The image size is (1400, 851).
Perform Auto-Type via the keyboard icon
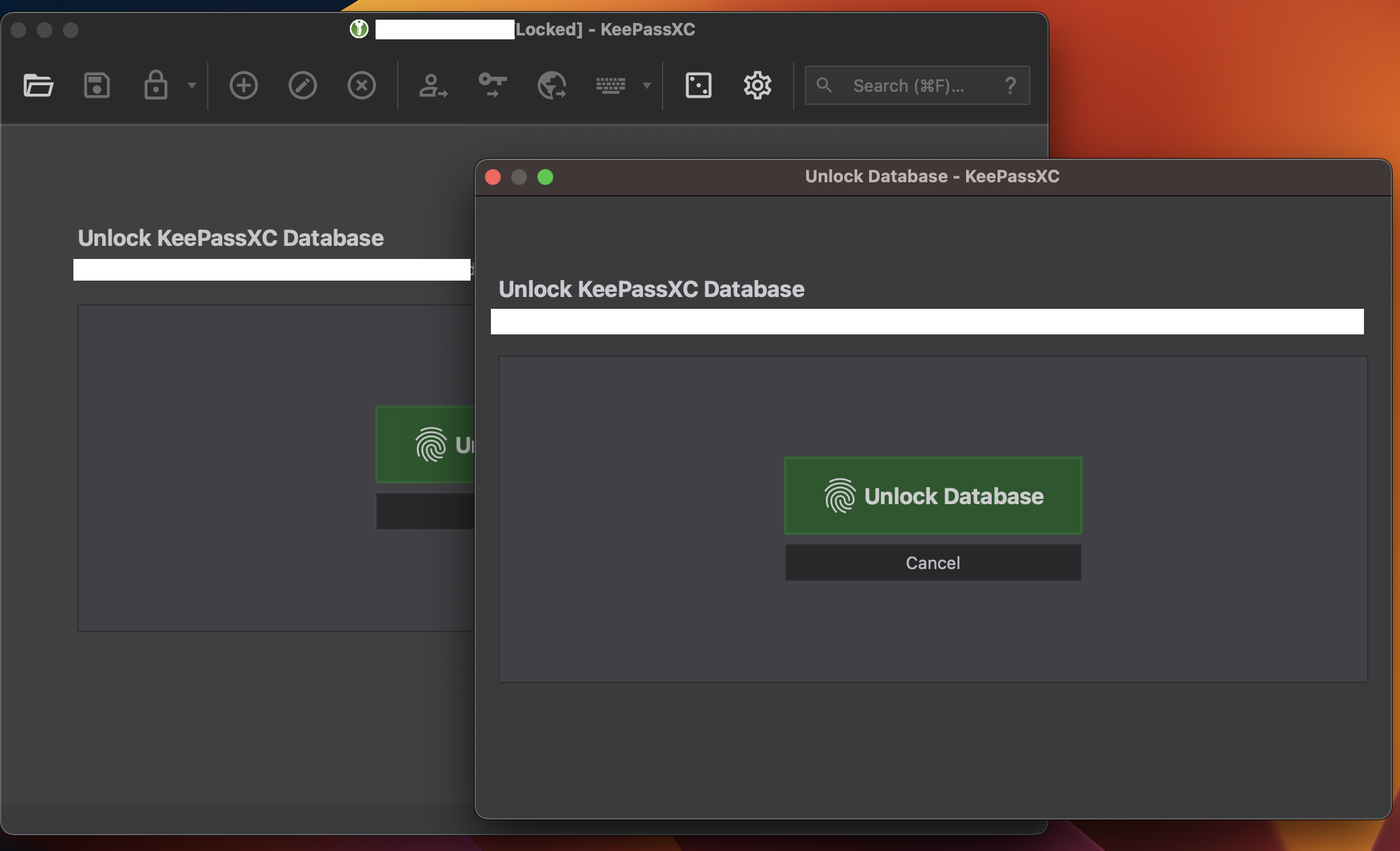610,85
